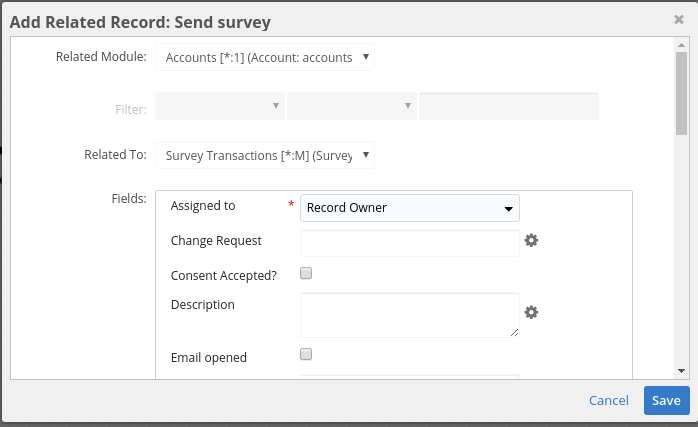This screenshot has height=427, width=698.
Task: Tick the Consent Accepted? checkbox
Action: coord(307,272)
